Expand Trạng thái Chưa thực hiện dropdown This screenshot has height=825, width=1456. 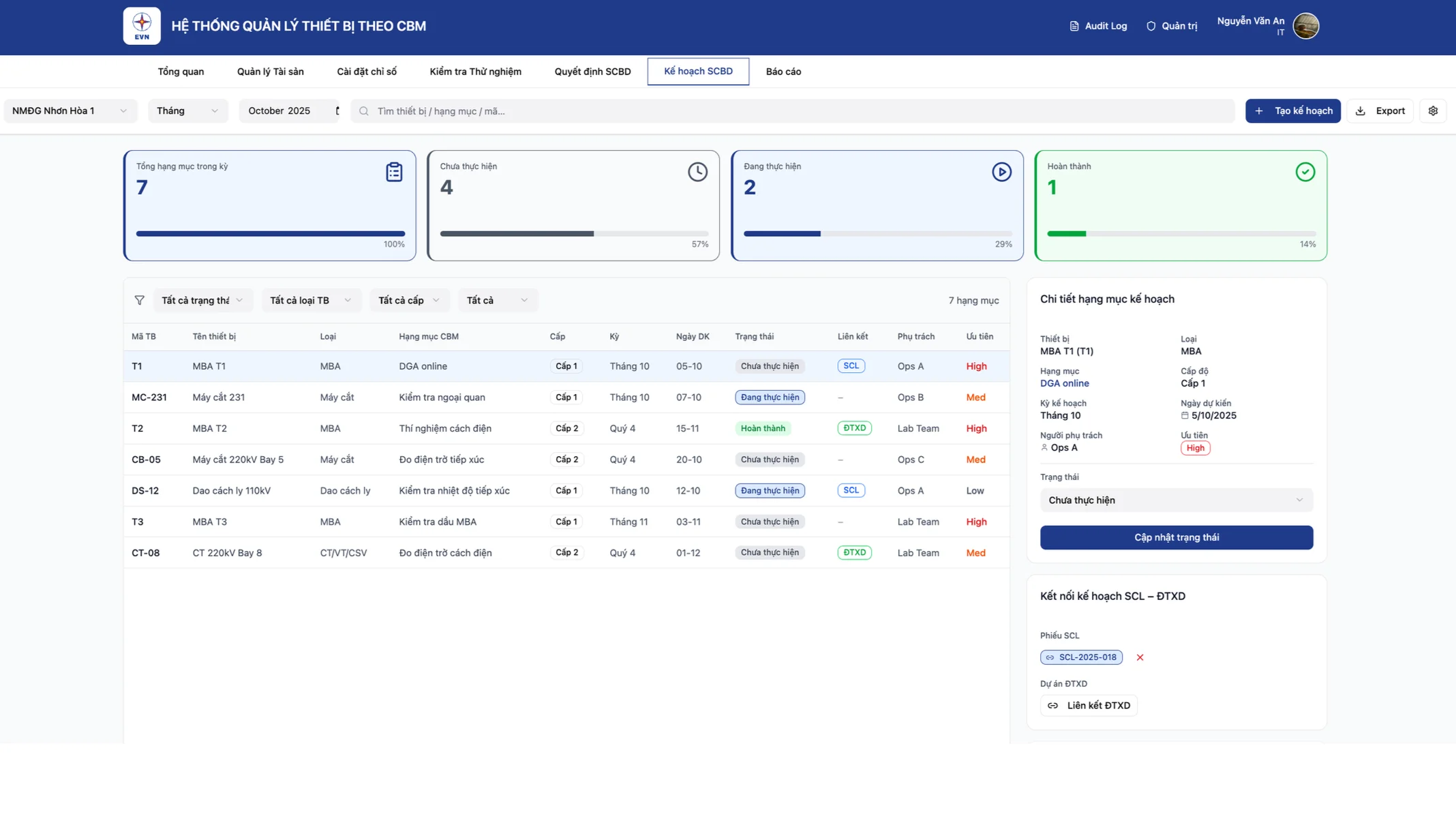[x=1177, y=500]
